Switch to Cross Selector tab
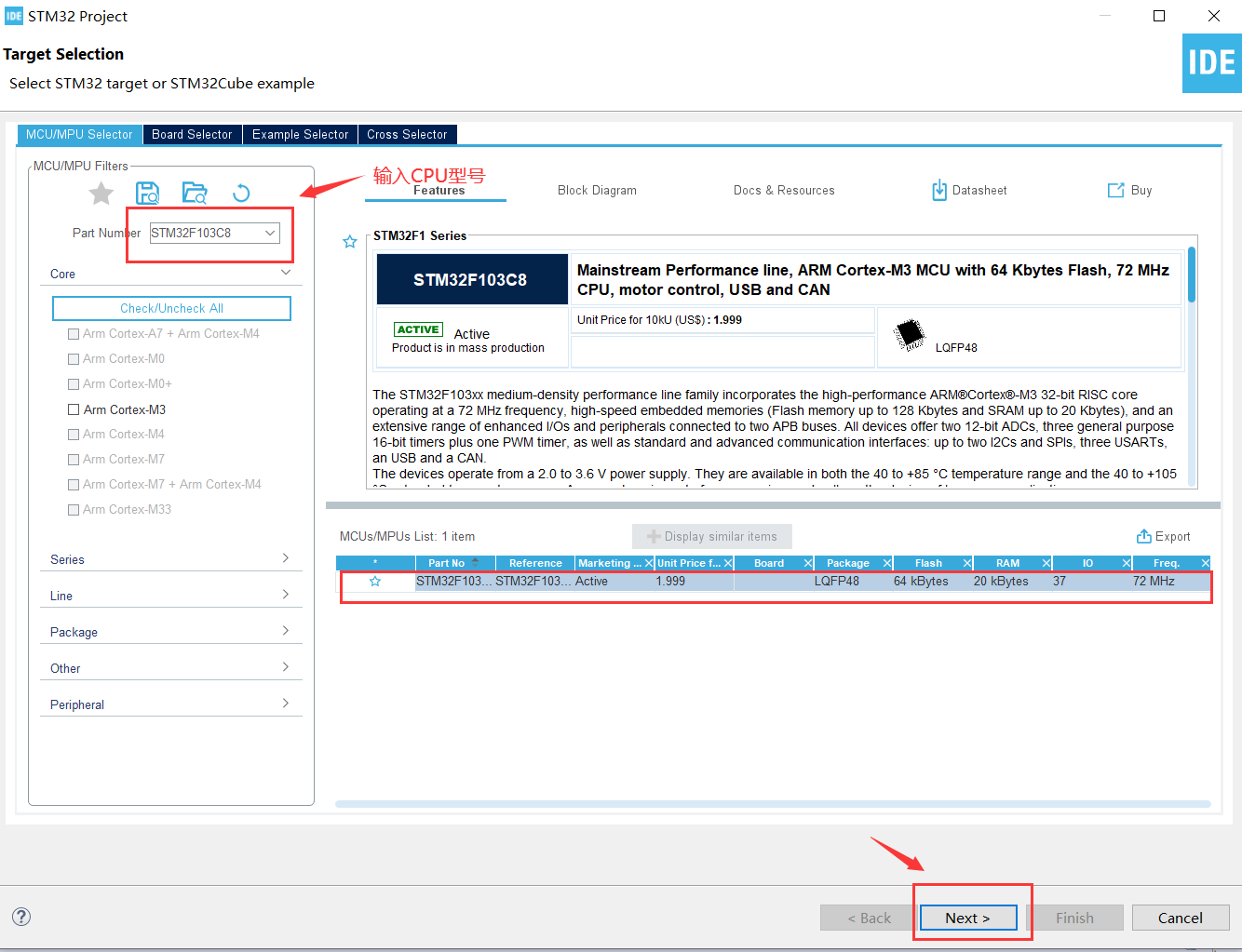The image size is (1242, 952). click(407, 135)
